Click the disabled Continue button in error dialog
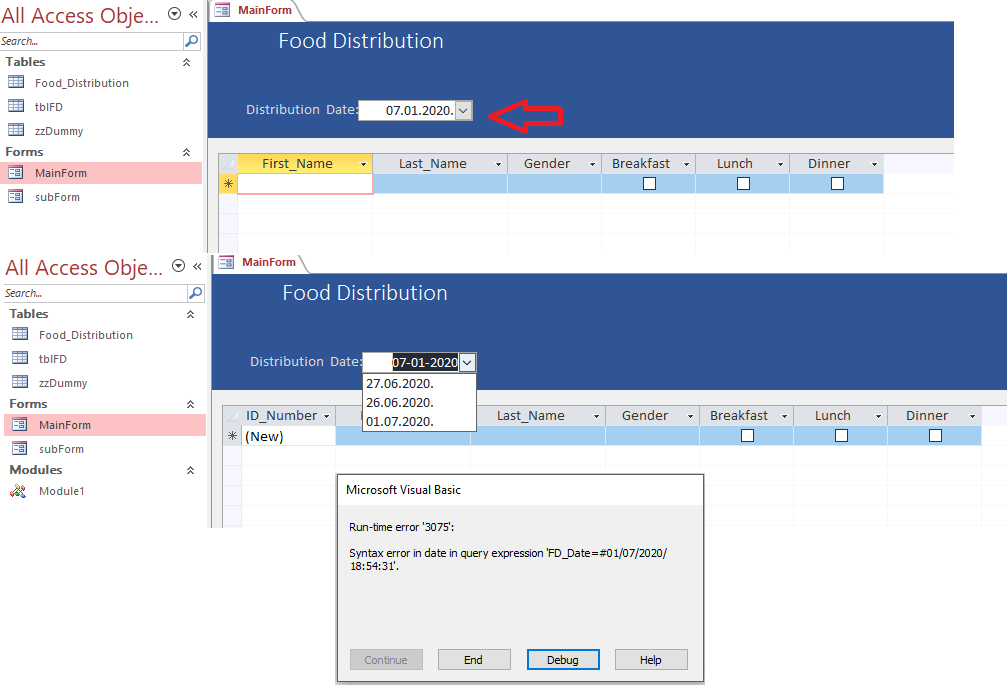 (x=386, y=659)
